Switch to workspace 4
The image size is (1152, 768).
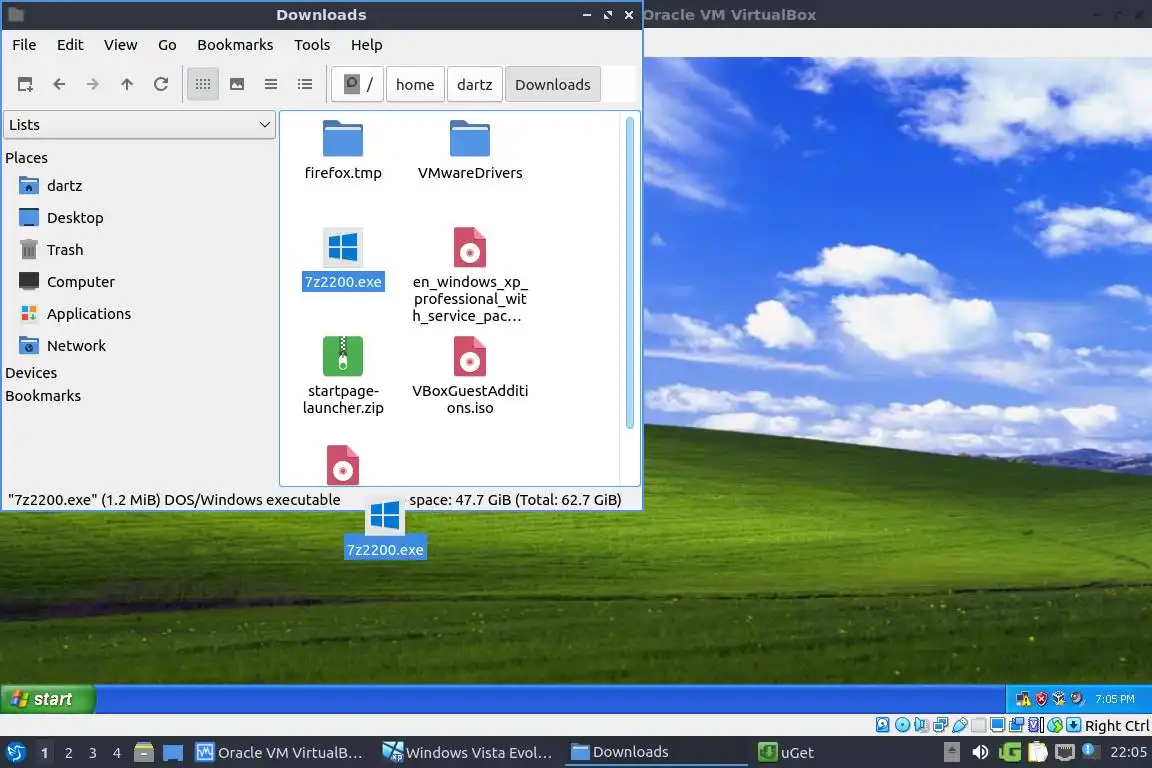(x=117, y=753)
